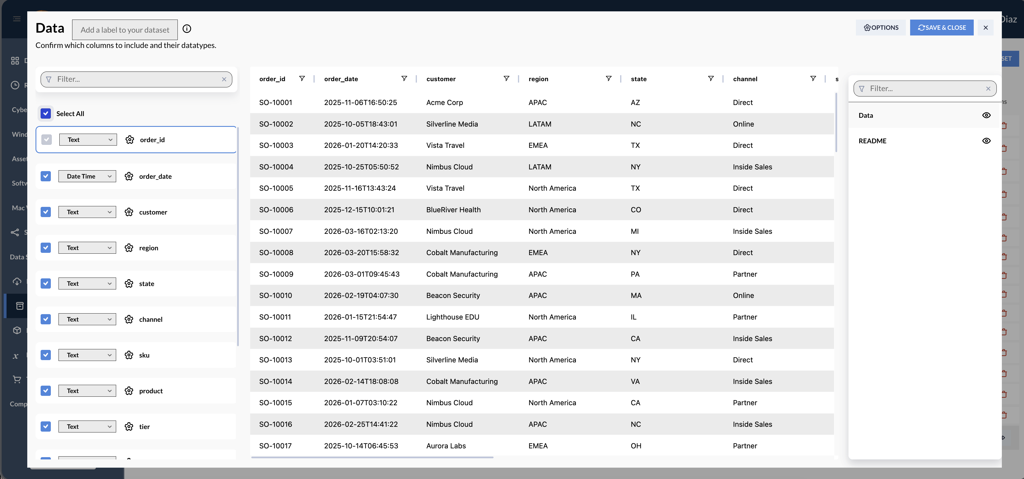Click the settings icon beside customer field
This screenshot has height=479, width=1024.
pyautogui.click(x=129, y=212)
